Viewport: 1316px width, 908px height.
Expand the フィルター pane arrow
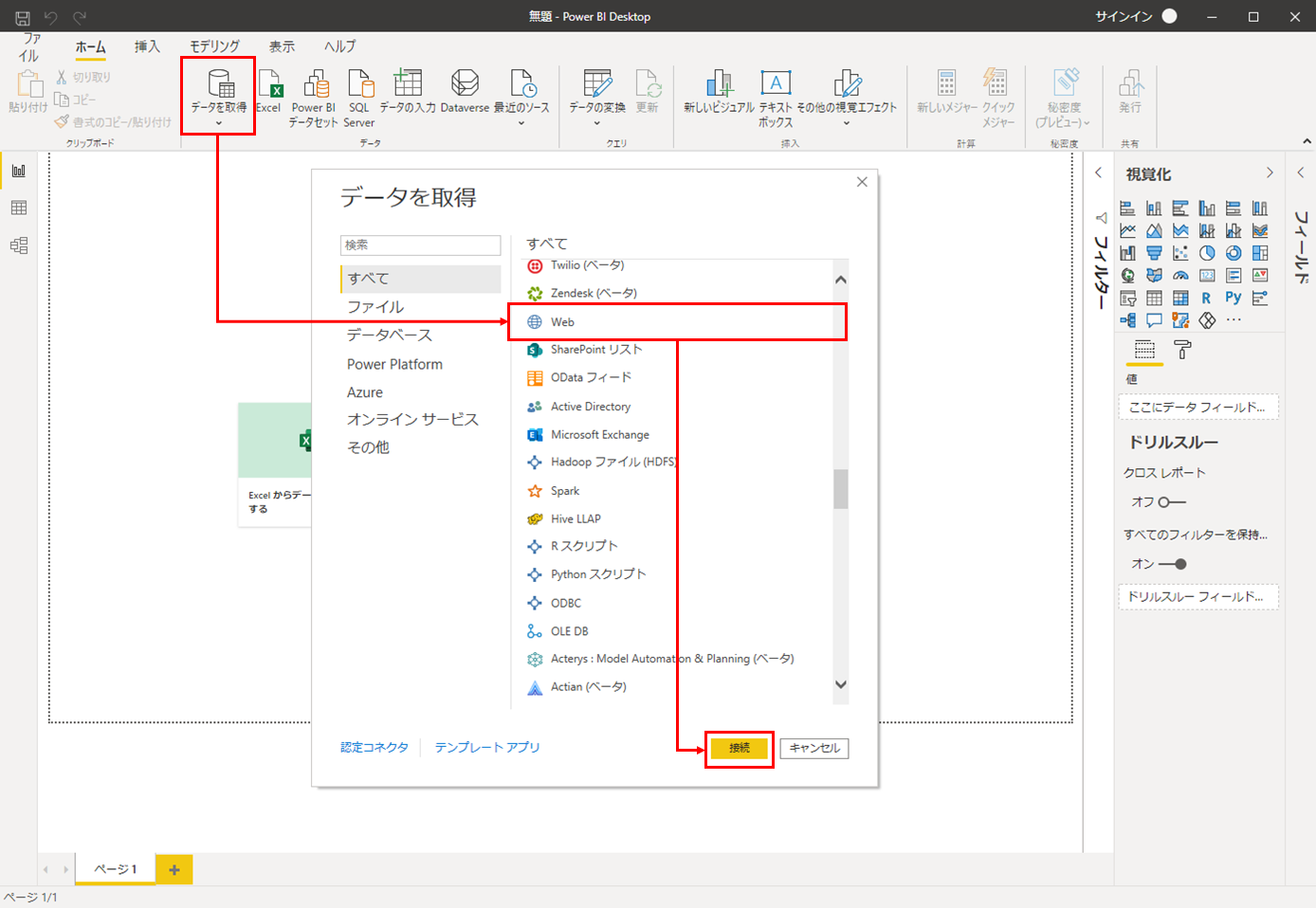click(x=1098, y=173)
